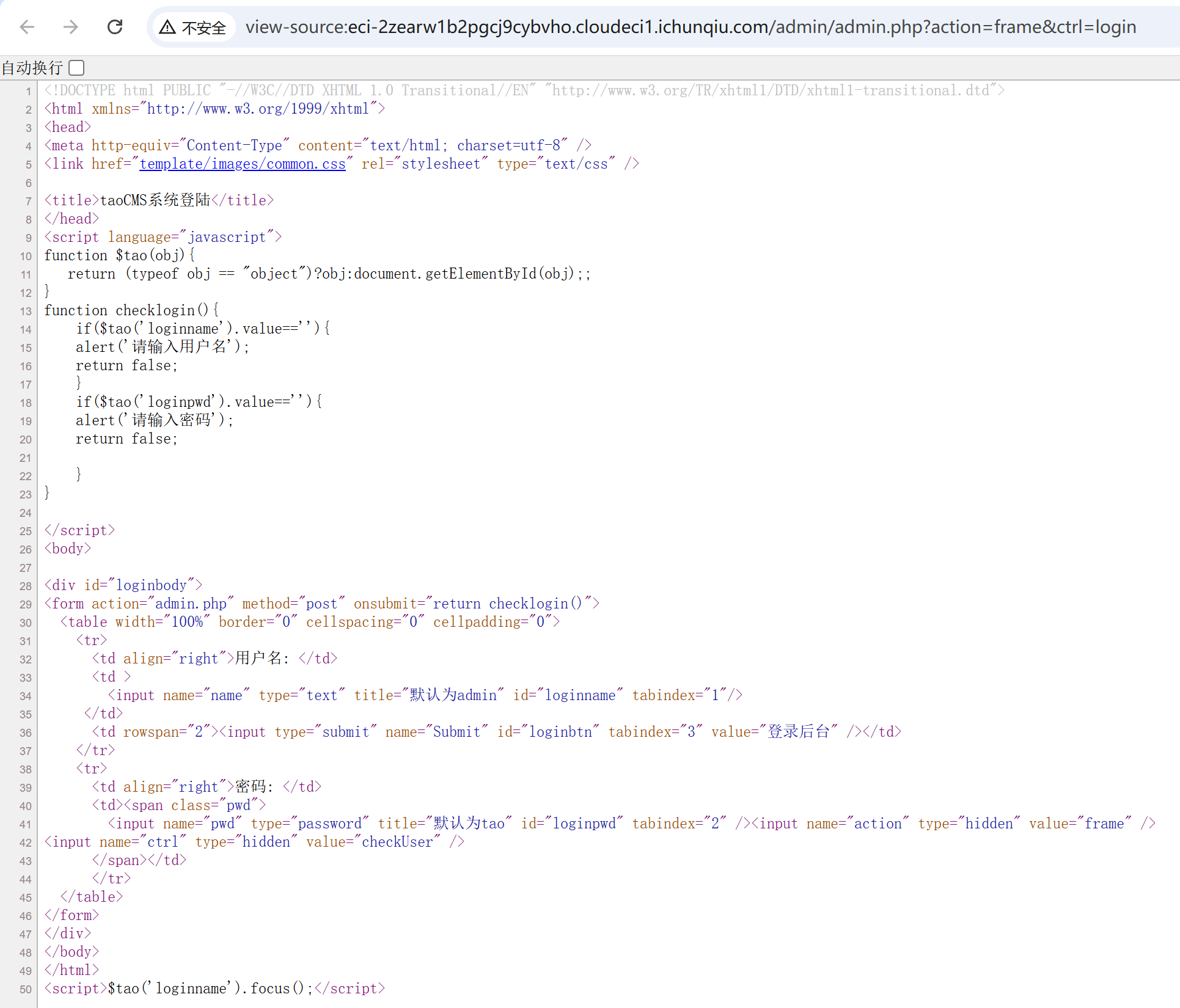1180x1008 pixels.
Task: Click line number 29 in the gutter
Action: pos(25,604)
